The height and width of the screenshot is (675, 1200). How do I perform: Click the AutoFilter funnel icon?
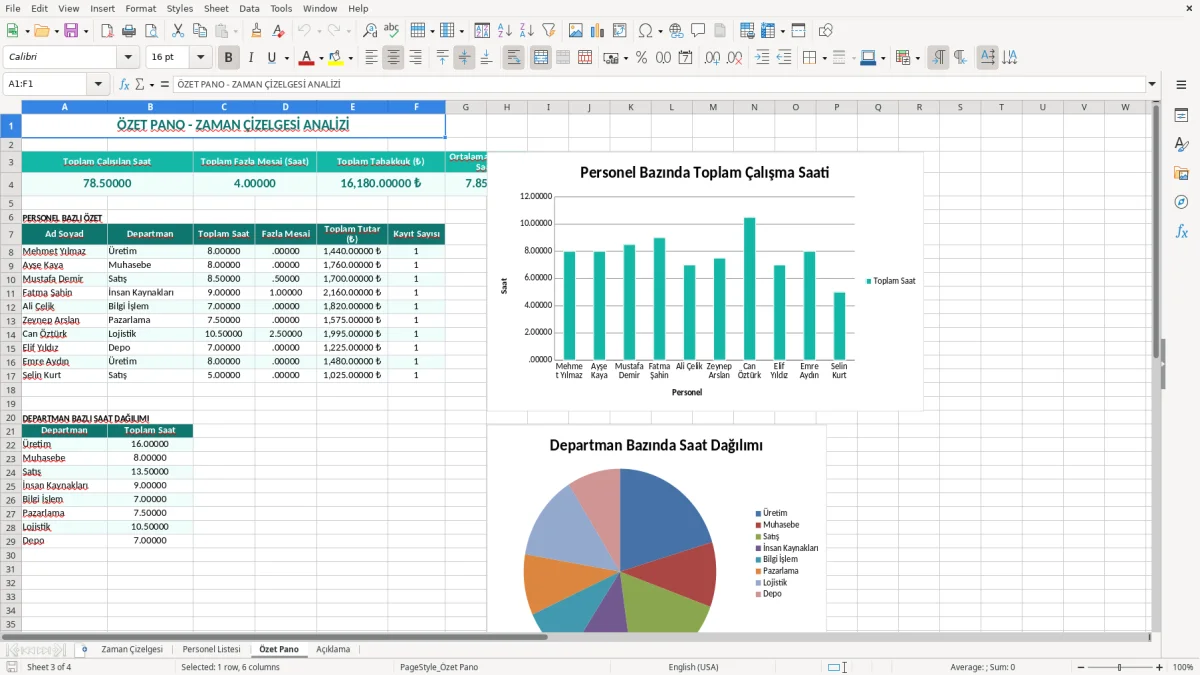pyautogui.click(x=548, y=31)
